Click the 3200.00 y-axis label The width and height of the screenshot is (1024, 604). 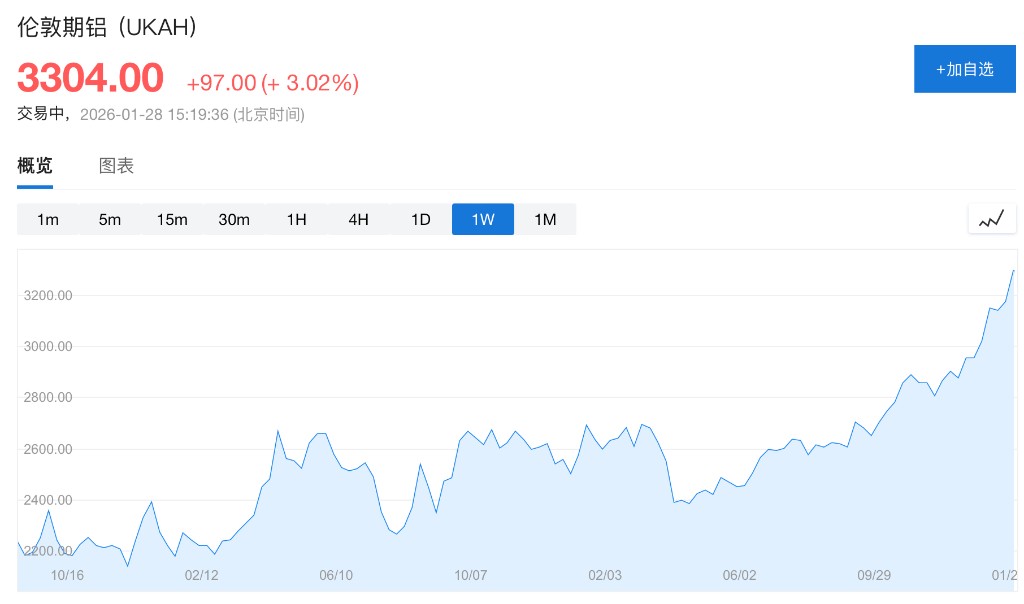[48, 296]
